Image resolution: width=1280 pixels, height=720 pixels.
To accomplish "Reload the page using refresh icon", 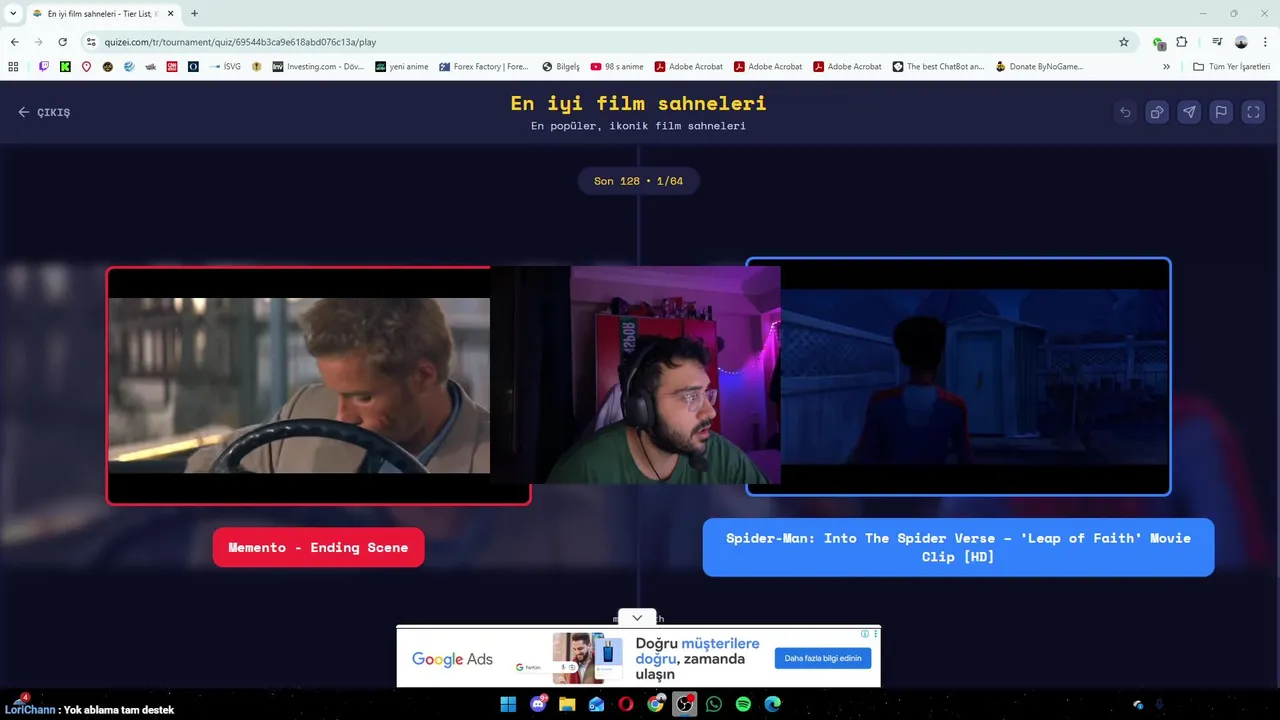I will pos(62,42).
